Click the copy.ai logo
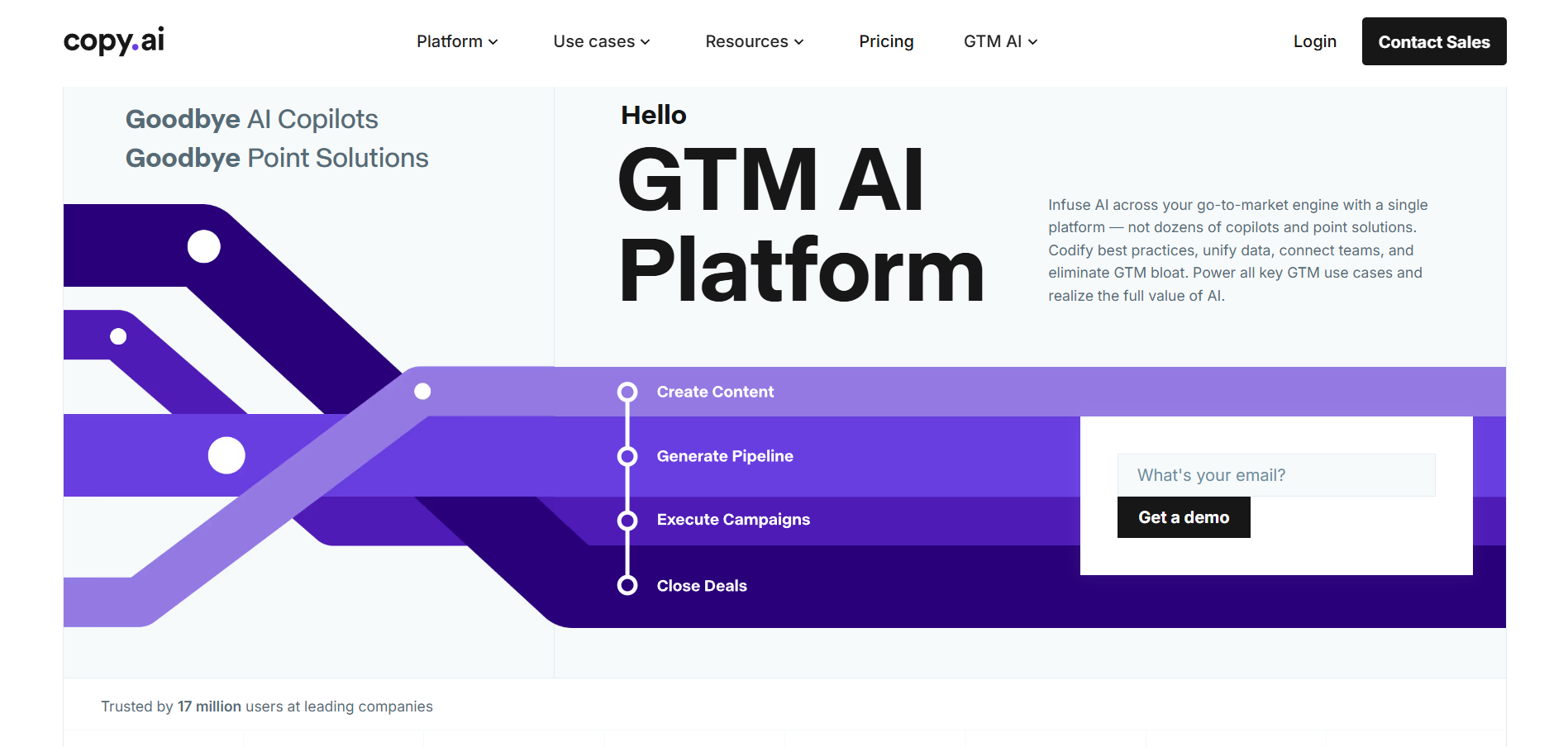This screenshot has width=1568, height=747. (113, 40)
